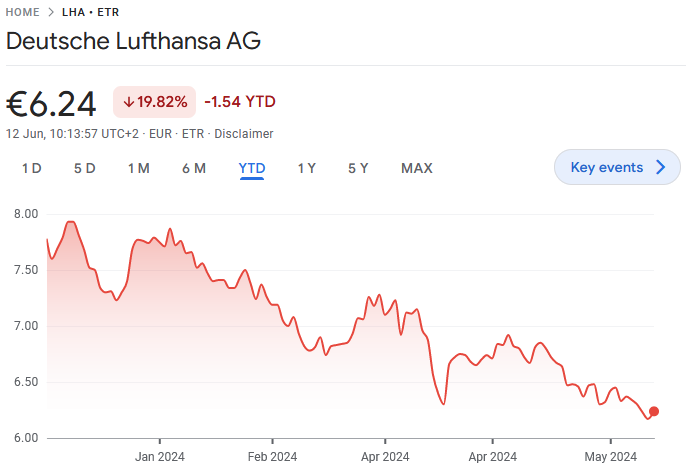This screenshot has width=686, height=469.
Task: Click the Jan 2024 axis label
Action: coord(160,456)
